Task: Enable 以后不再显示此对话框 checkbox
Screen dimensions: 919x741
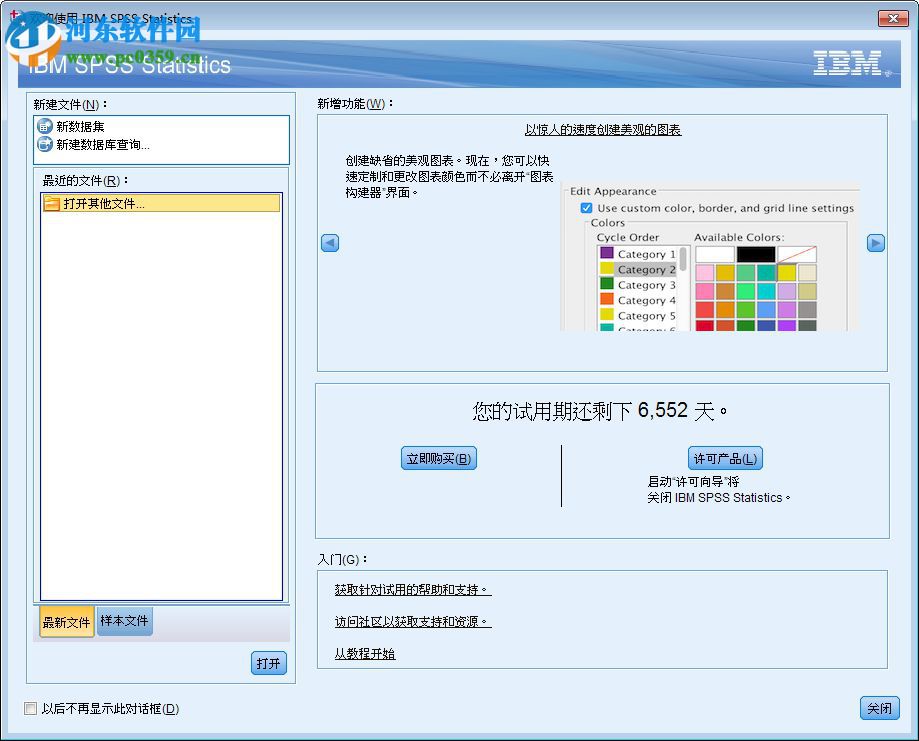Action: pyautogui.click(x=30, y=708)
